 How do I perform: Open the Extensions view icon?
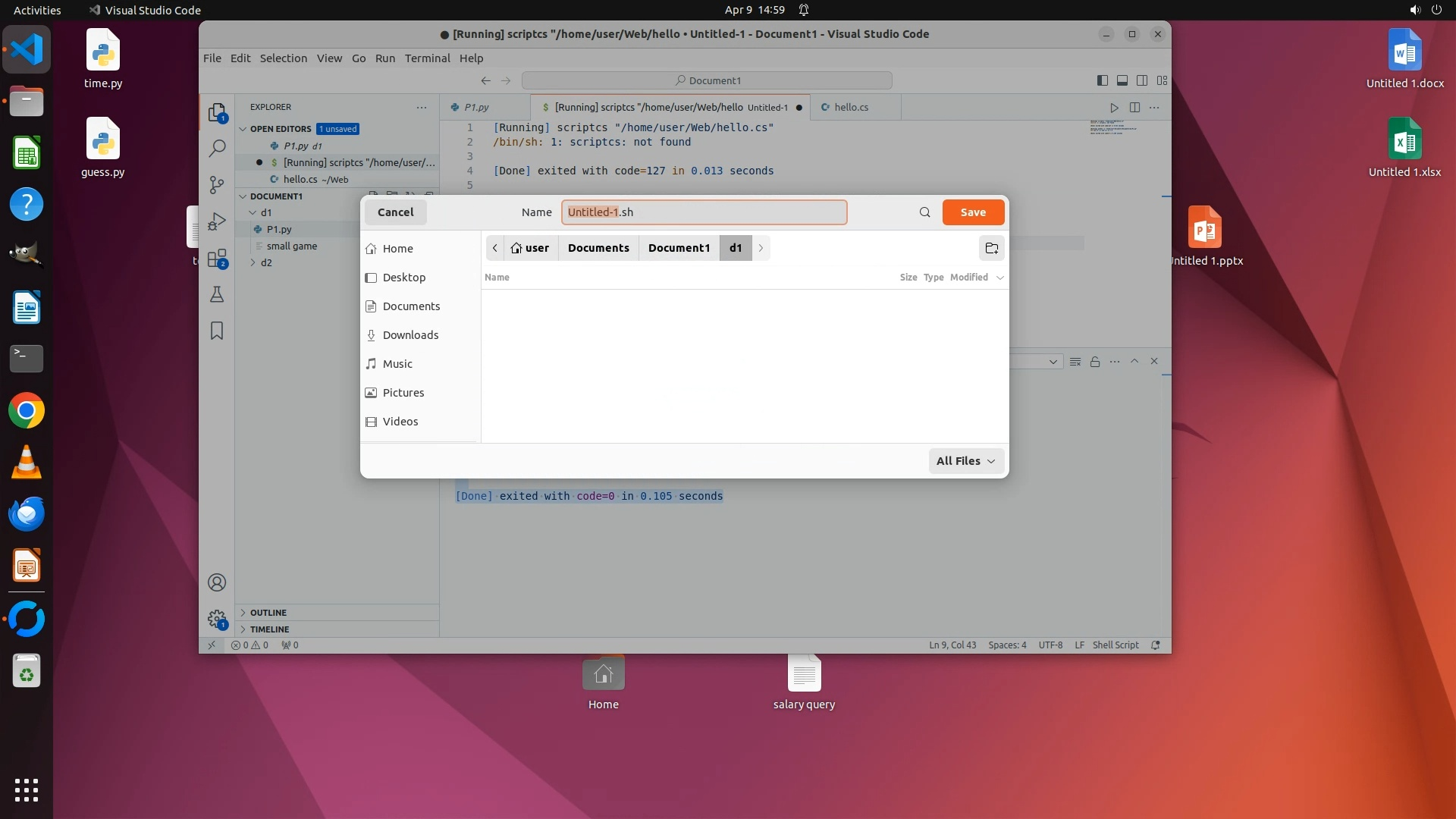click(217, 258)
